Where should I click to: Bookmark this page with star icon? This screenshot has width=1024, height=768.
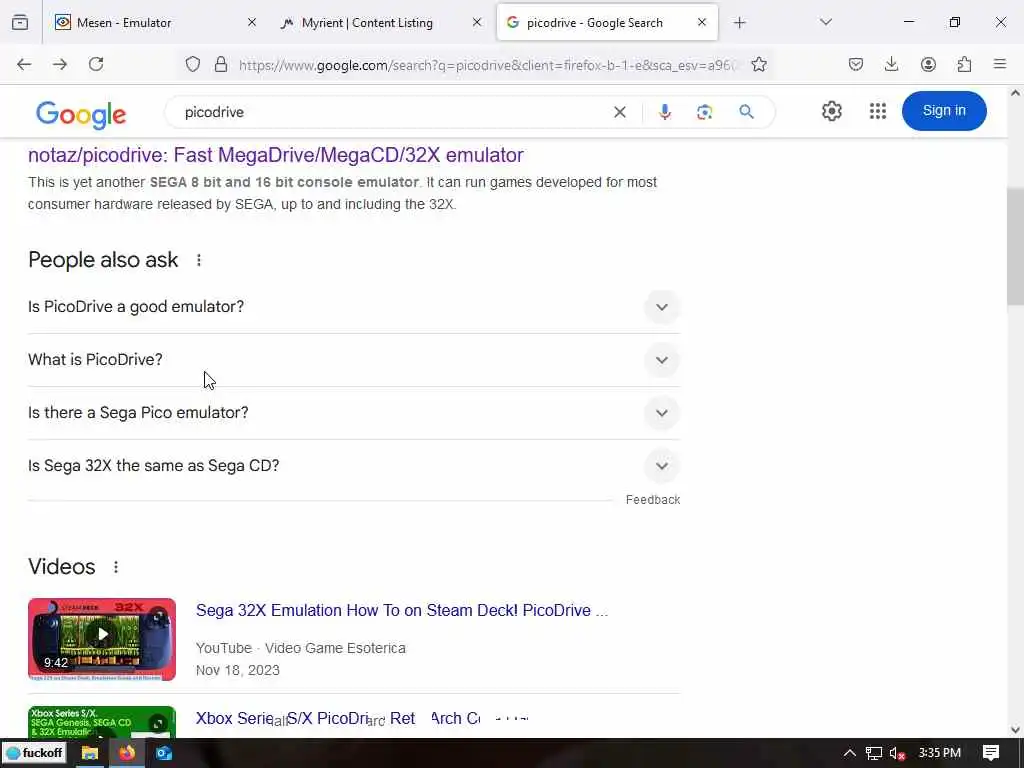(x=759, y=64)
